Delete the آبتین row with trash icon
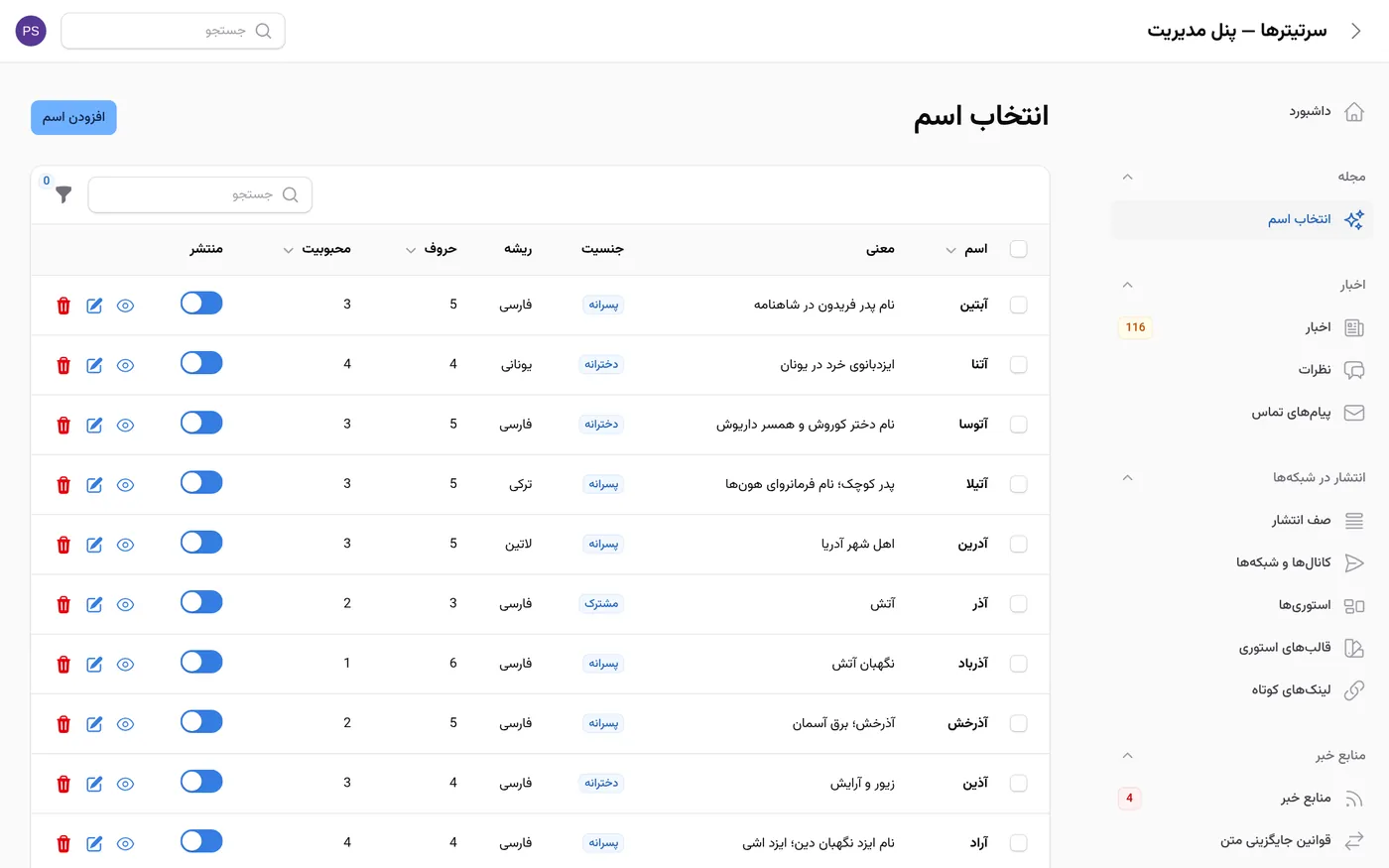 click(x=63, y=306)
